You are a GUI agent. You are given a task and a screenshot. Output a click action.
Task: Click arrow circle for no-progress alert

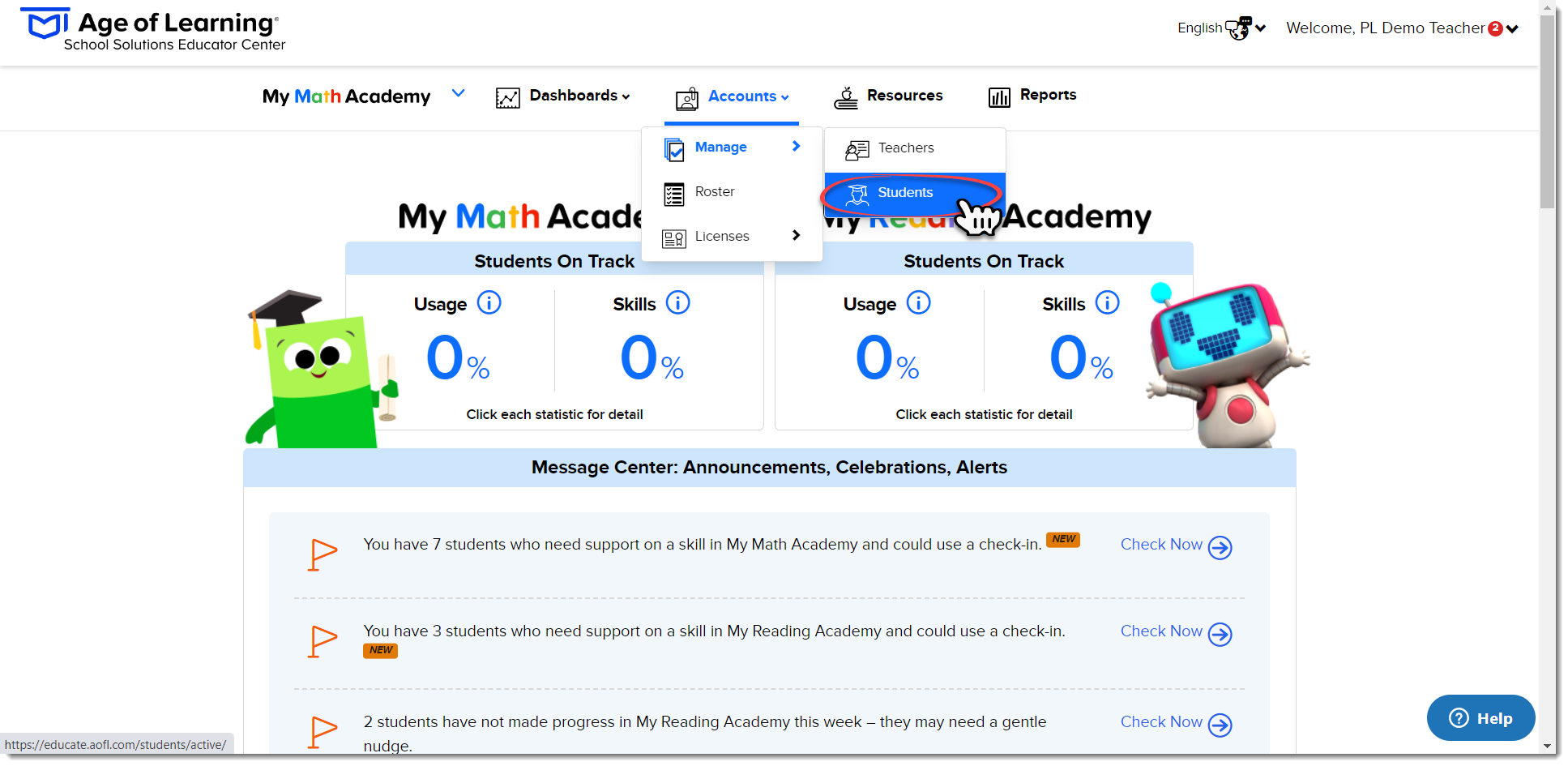pos(1220,725)
